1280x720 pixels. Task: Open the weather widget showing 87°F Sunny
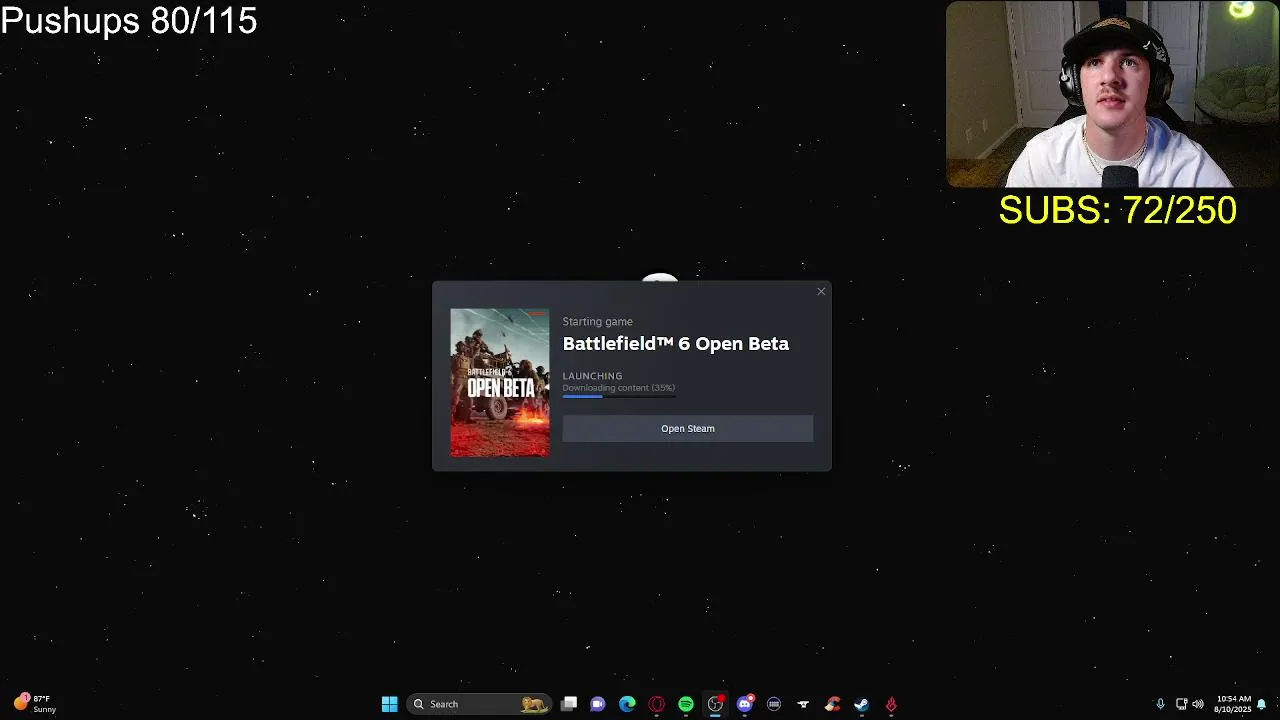[x=35, y=704]
